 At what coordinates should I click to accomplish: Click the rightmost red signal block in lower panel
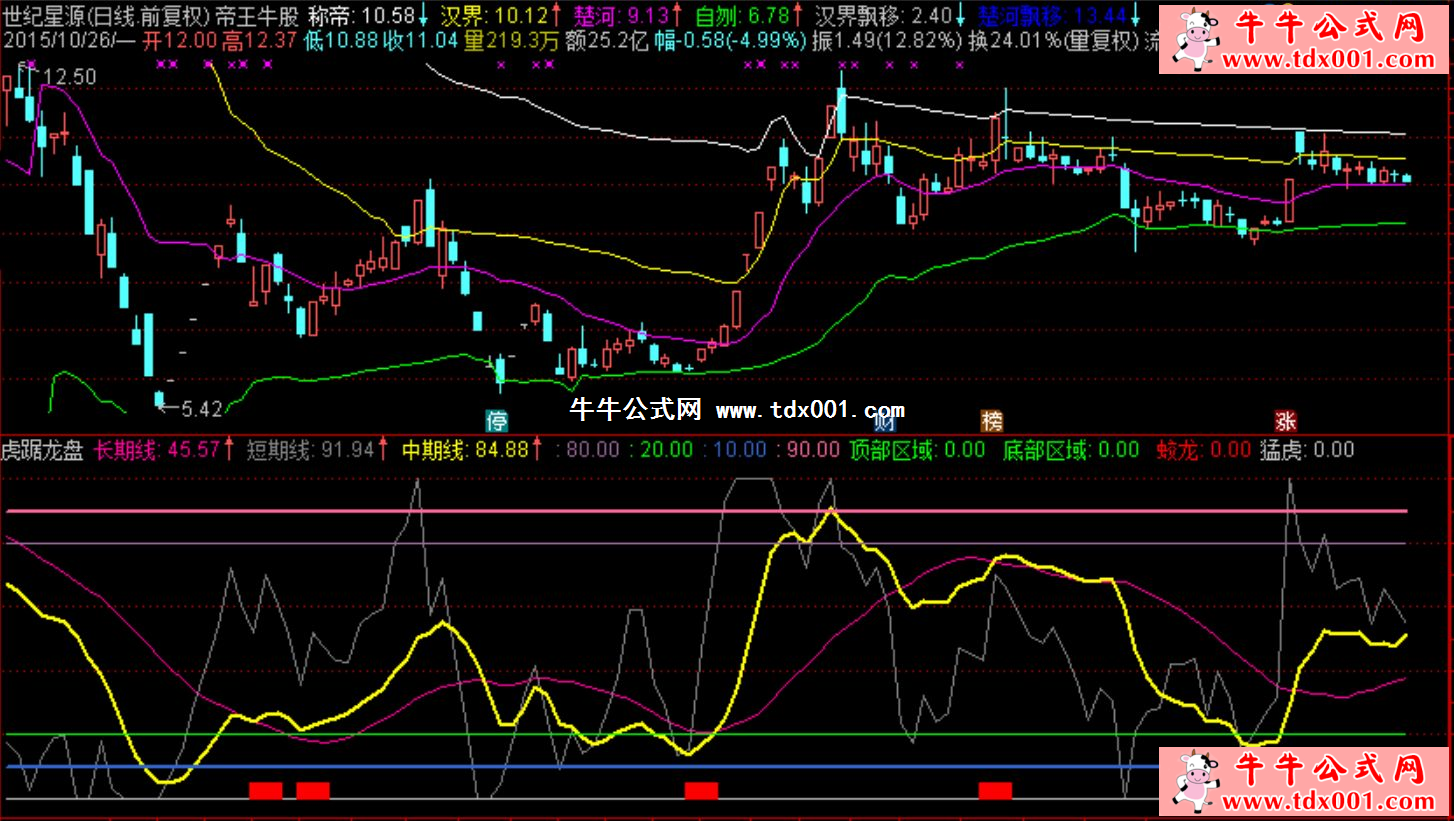(x=995, y=790)
